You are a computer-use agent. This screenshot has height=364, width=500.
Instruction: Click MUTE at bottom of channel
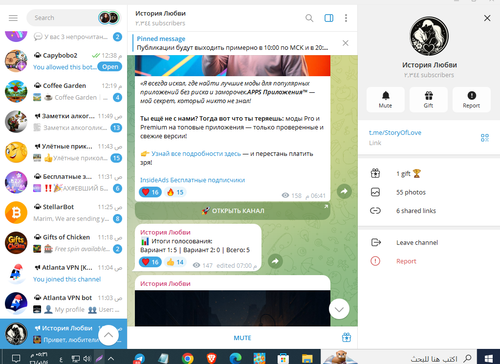click(x=242, y=338)
